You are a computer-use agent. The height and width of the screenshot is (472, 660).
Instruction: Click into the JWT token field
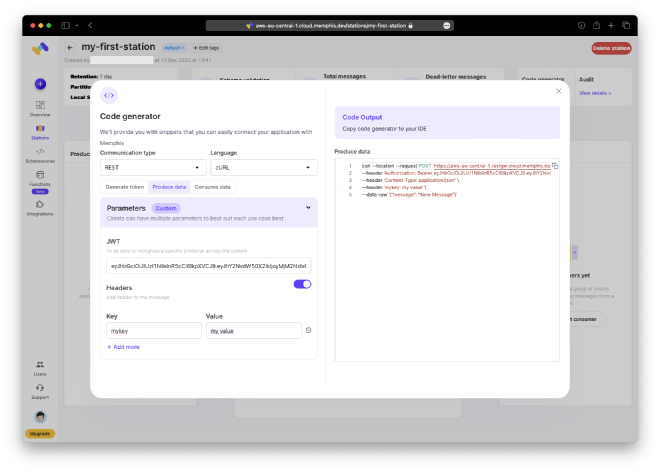point(208,266)
